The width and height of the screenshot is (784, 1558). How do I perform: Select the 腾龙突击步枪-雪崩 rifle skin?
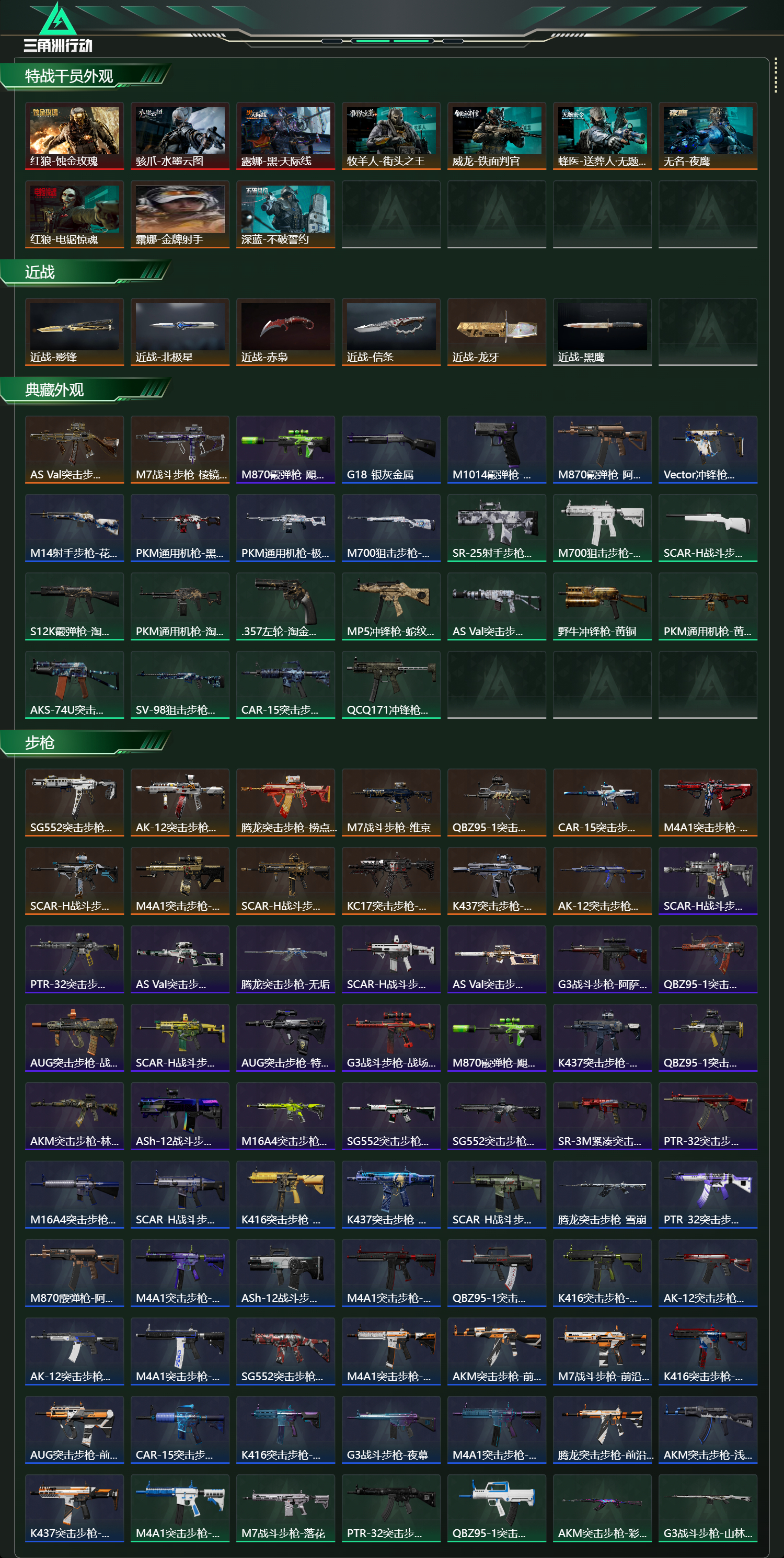click(602, 1195)
